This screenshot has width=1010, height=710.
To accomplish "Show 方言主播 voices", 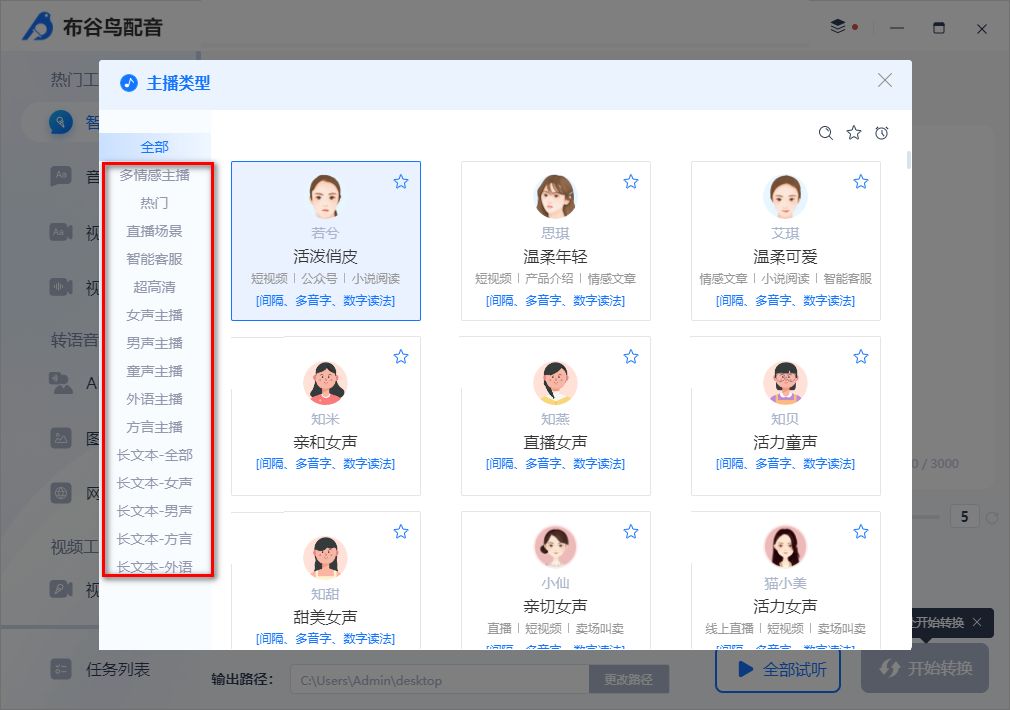I will (155, 427).
